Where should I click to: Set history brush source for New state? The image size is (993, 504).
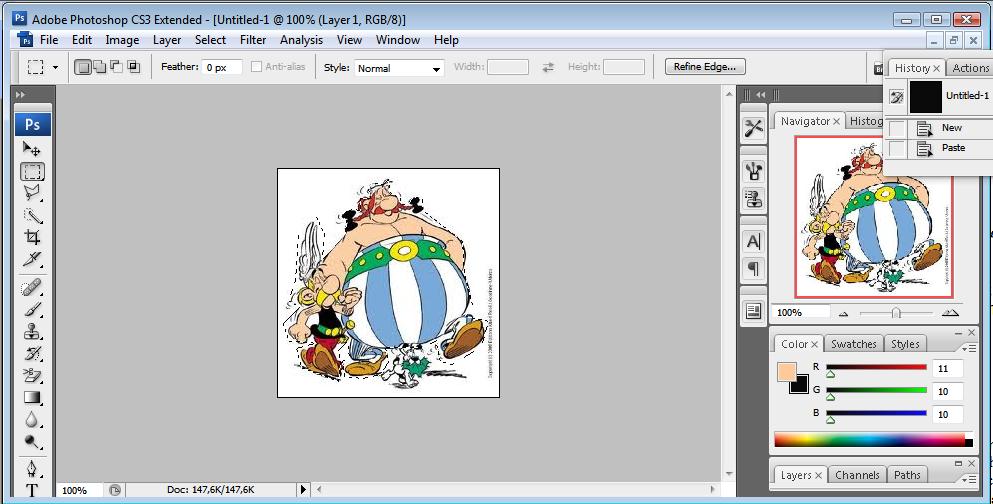896,129
